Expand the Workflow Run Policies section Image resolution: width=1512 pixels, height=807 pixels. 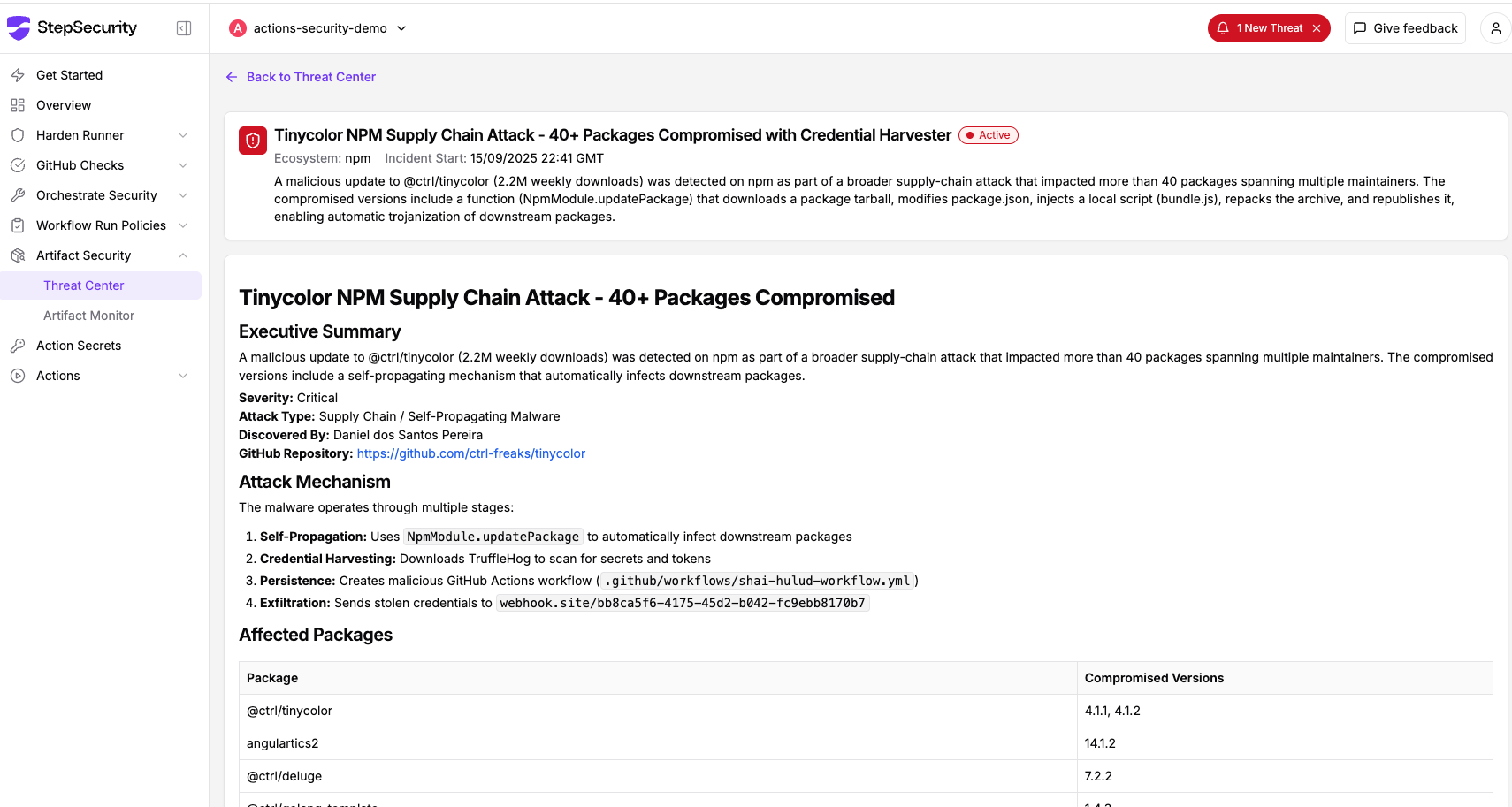click(182, 225)
